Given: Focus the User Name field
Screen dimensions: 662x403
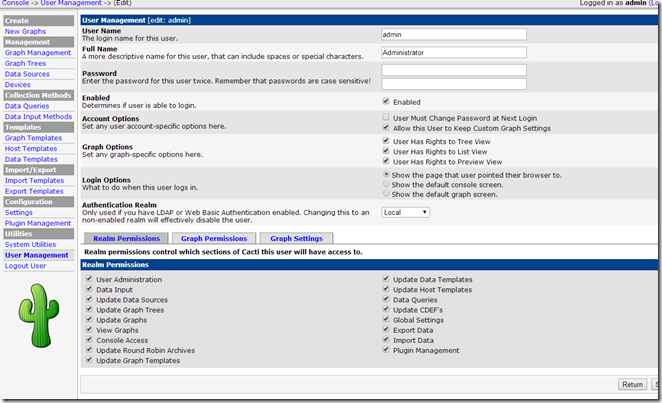Looking at the screenshot, I should click(454, 34).
